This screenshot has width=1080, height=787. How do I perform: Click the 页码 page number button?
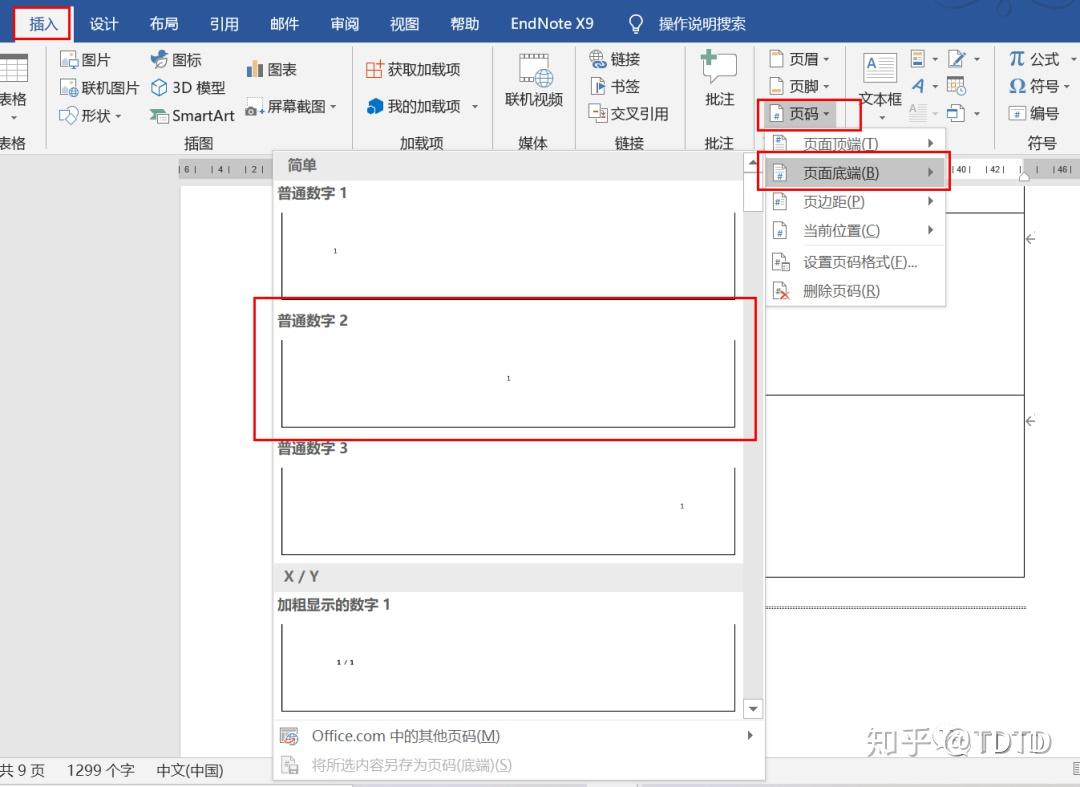coord(799,114)
